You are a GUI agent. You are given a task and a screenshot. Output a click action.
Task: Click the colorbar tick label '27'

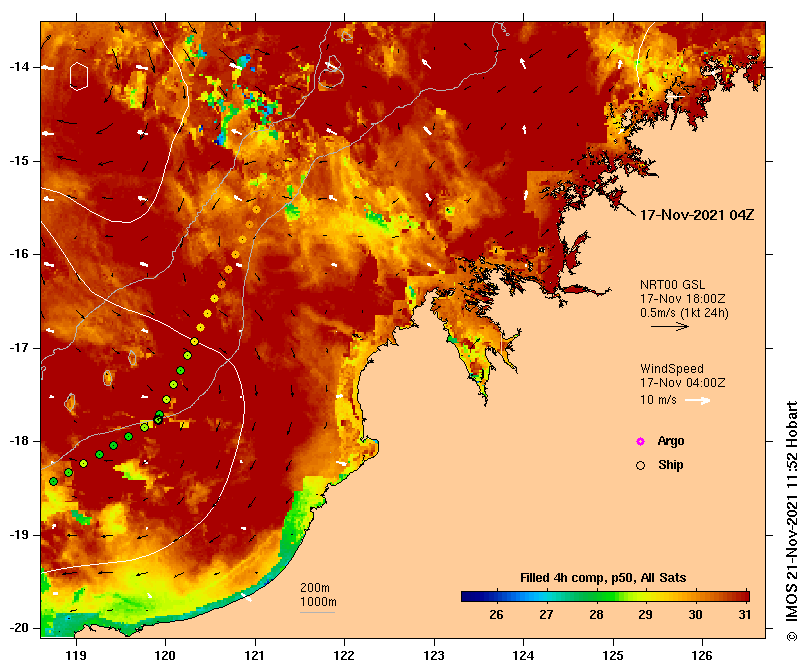546,615
